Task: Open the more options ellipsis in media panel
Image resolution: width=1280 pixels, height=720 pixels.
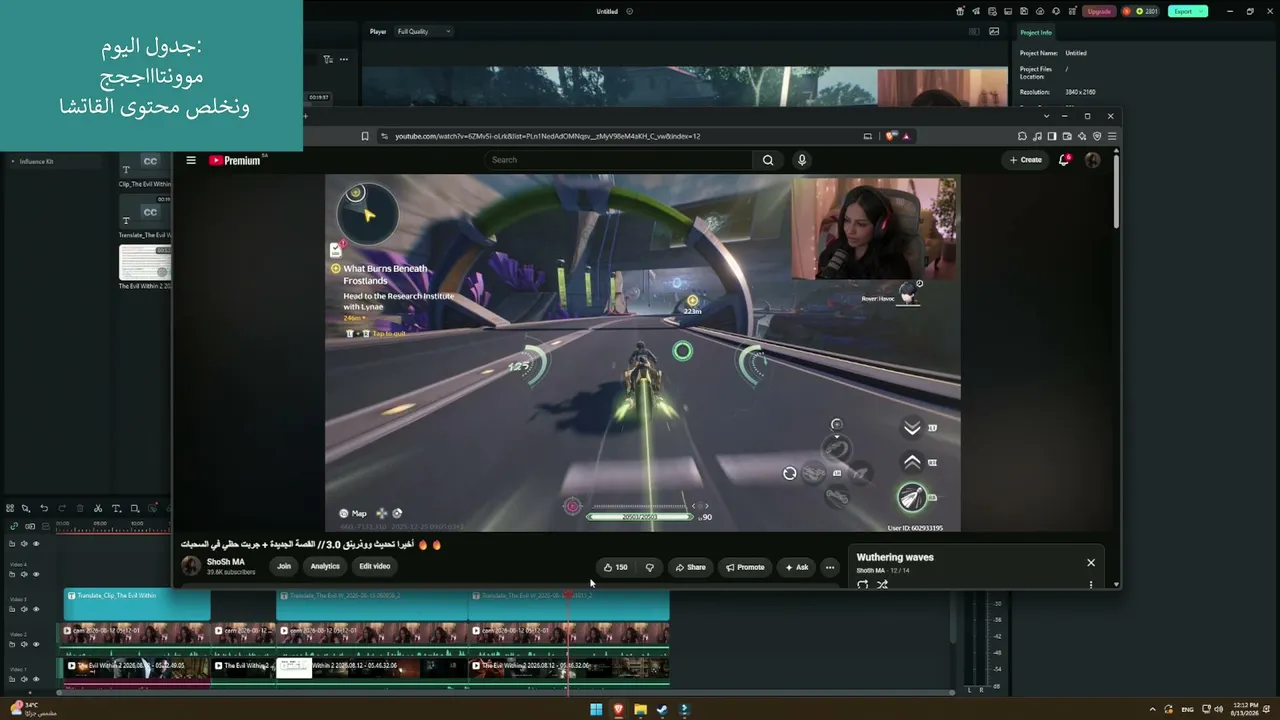Action: [x=343, y=59]
